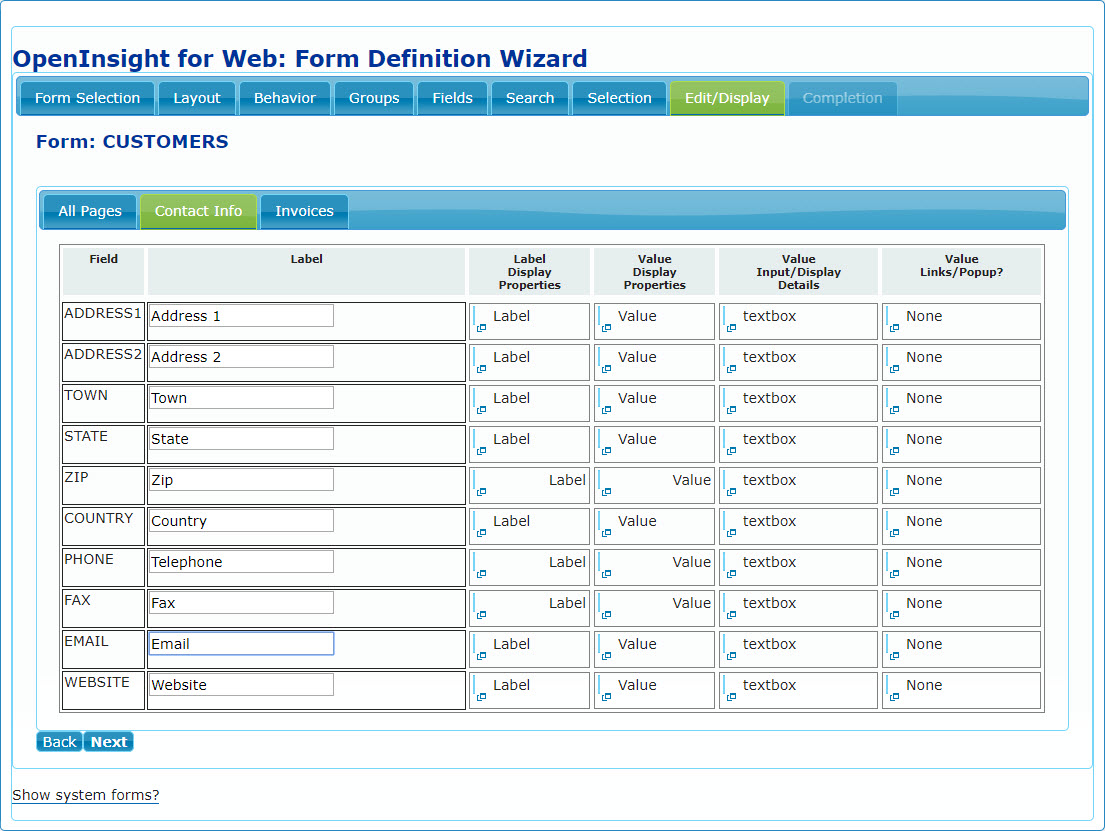The image size is (1105, 831).
Task: Open textbox details popup icon in PHONE row
Action: (731, 573)
